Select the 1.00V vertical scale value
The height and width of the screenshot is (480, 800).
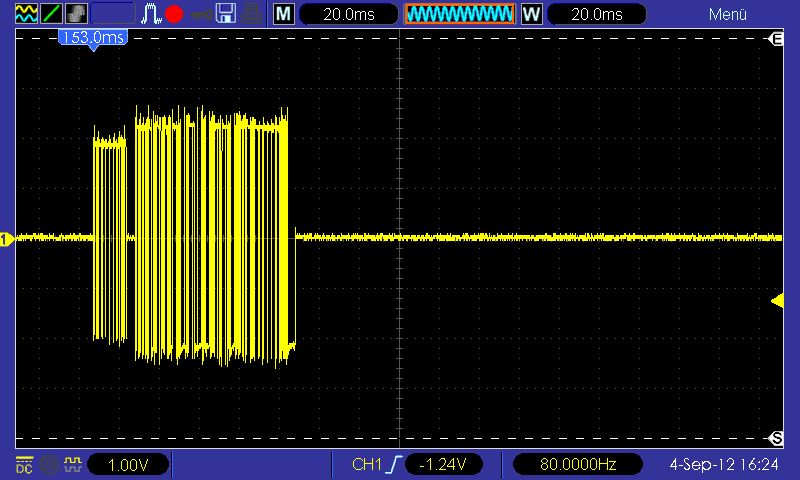[x=128, y=465]
